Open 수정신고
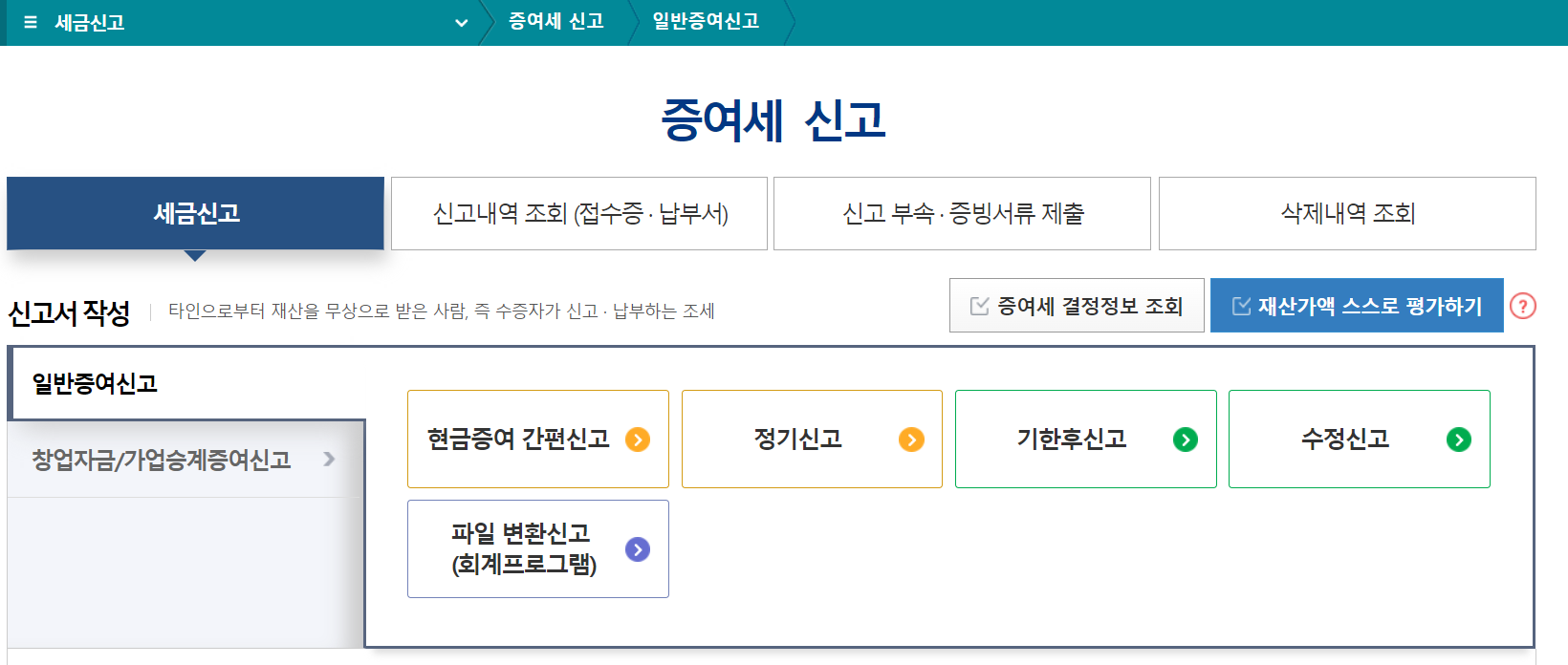 click(x=1360, y=439)
